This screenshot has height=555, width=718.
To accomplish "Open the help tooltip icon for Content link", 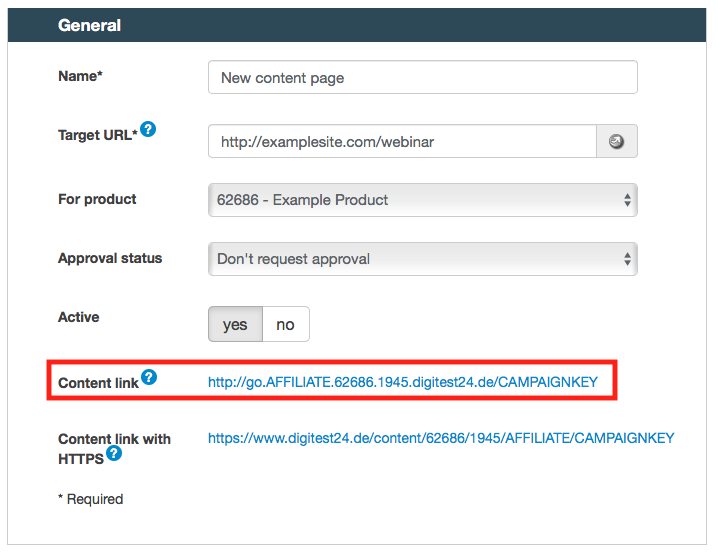I will (x=149, y=377).
